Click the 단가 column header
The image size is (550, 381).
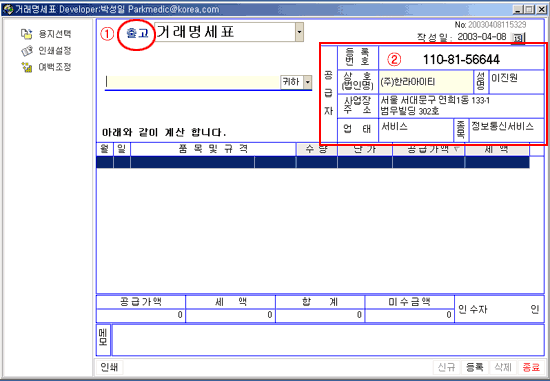pos(365,149)
